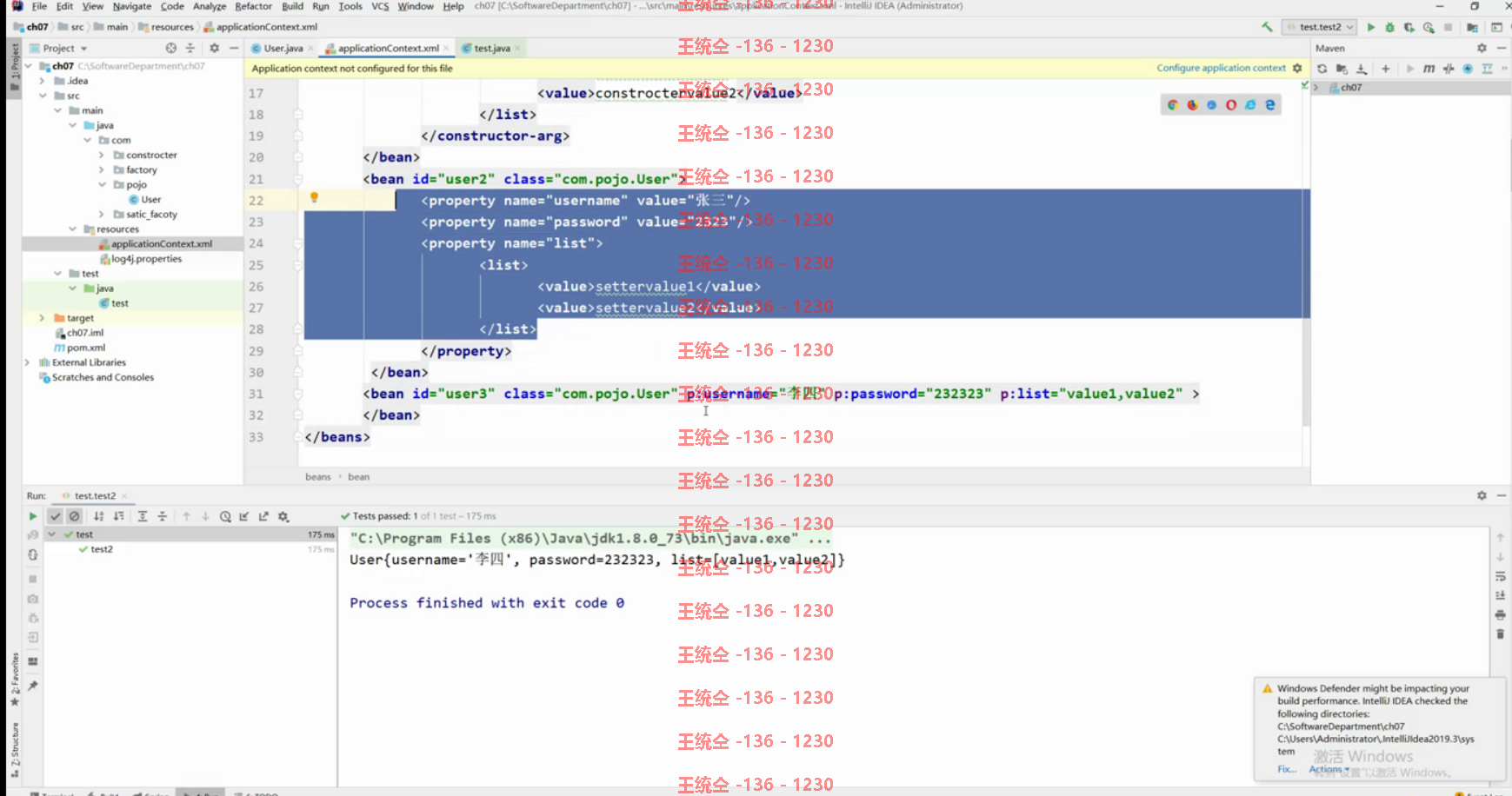
Task: Open the VCS menu
Action: 380,6
